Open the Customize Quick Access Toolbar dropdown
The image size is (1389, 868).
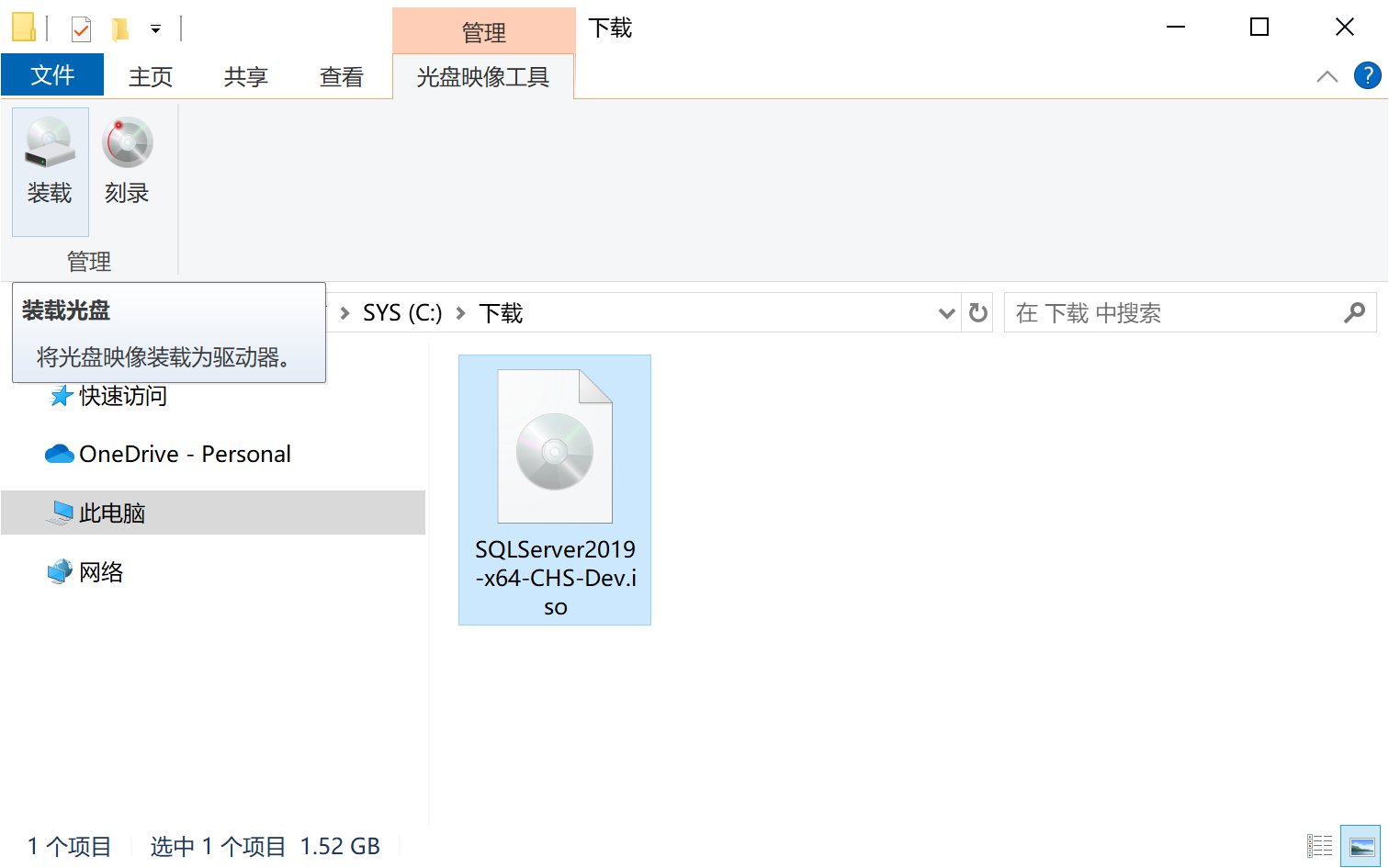[x=156, y=29]
